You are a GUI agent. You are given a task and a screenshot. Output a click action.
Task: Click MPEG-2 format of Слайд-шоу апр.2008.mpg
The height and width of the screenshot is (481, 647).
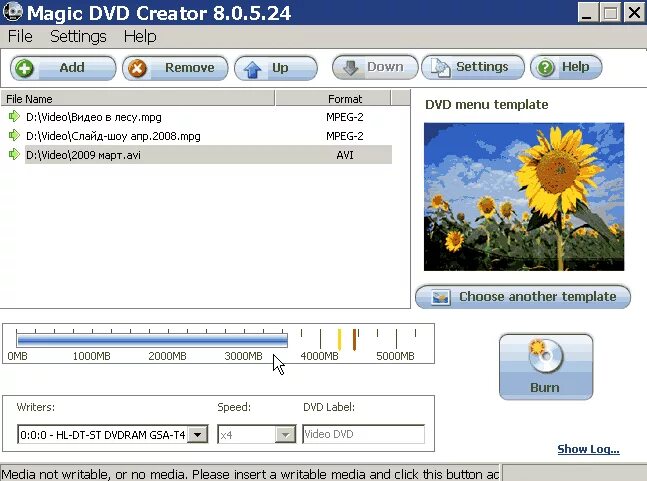[345, 136]
